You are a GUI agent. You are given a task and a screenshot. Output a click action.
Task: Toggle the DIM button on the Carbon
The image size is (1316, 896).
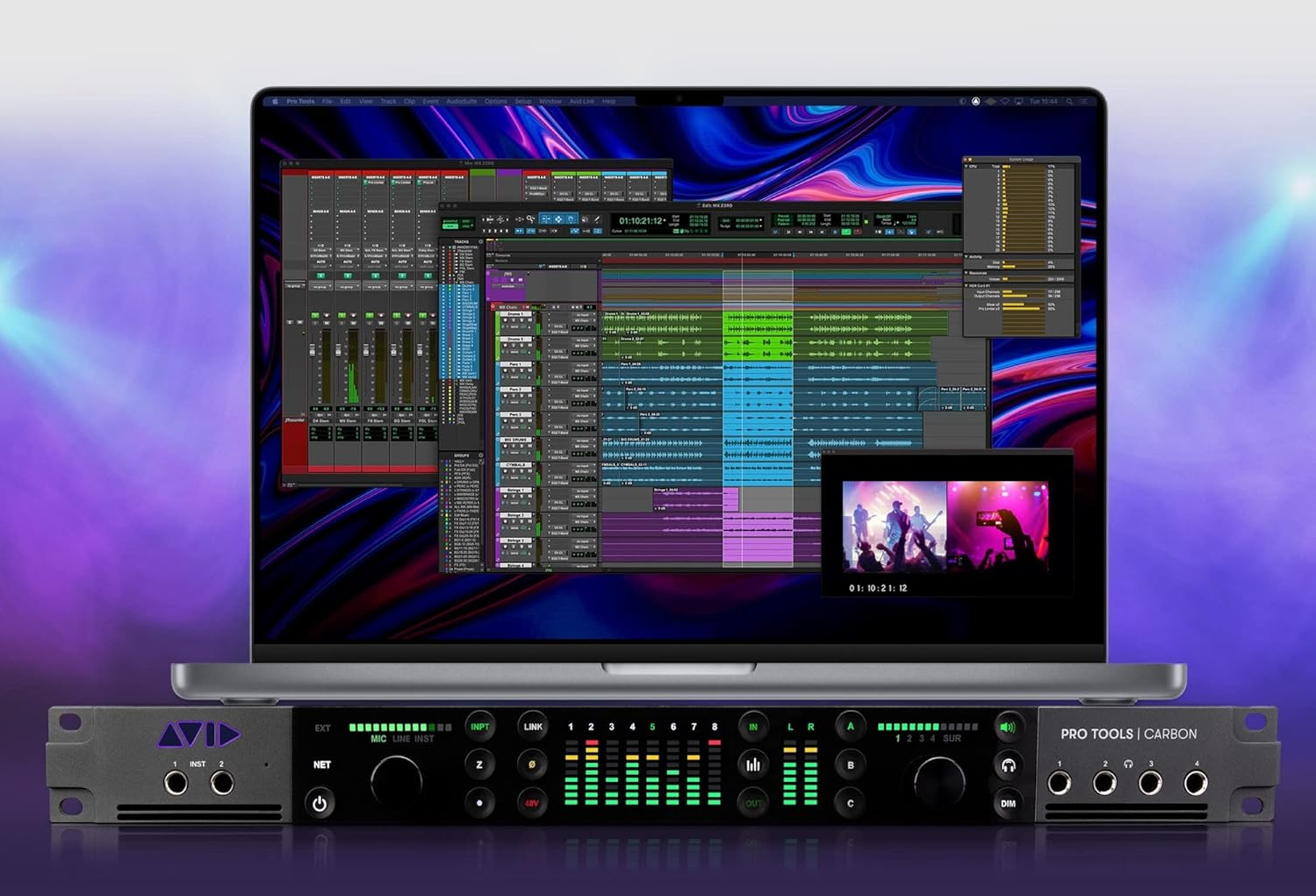[1008, 803]
